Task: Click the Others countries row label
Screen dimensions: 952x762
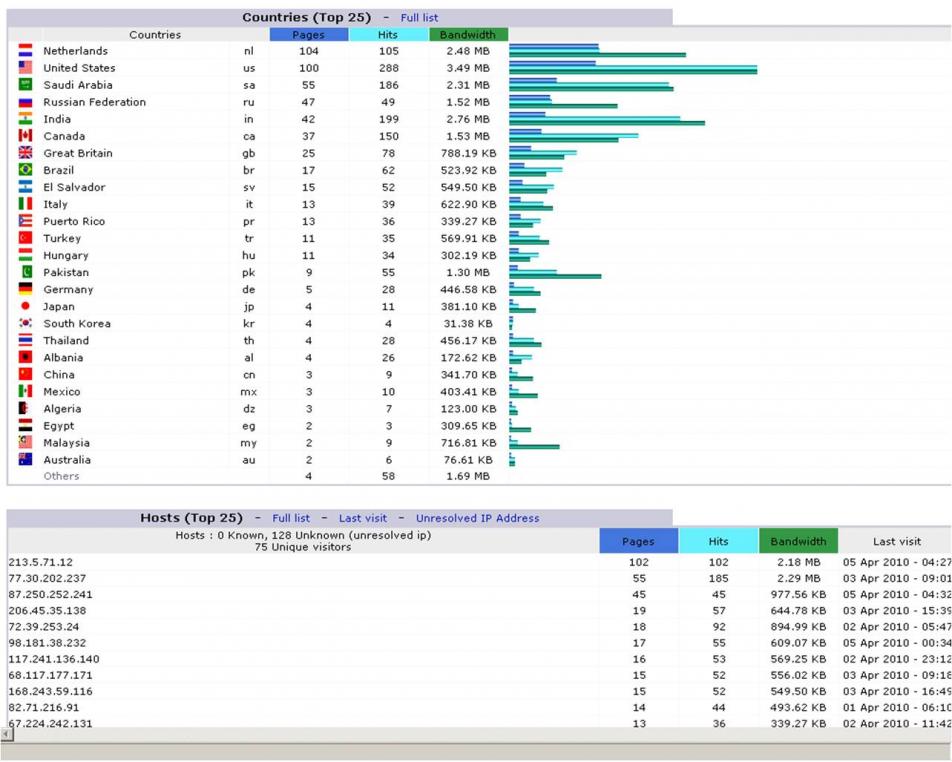Action: [x=61, y=476]
